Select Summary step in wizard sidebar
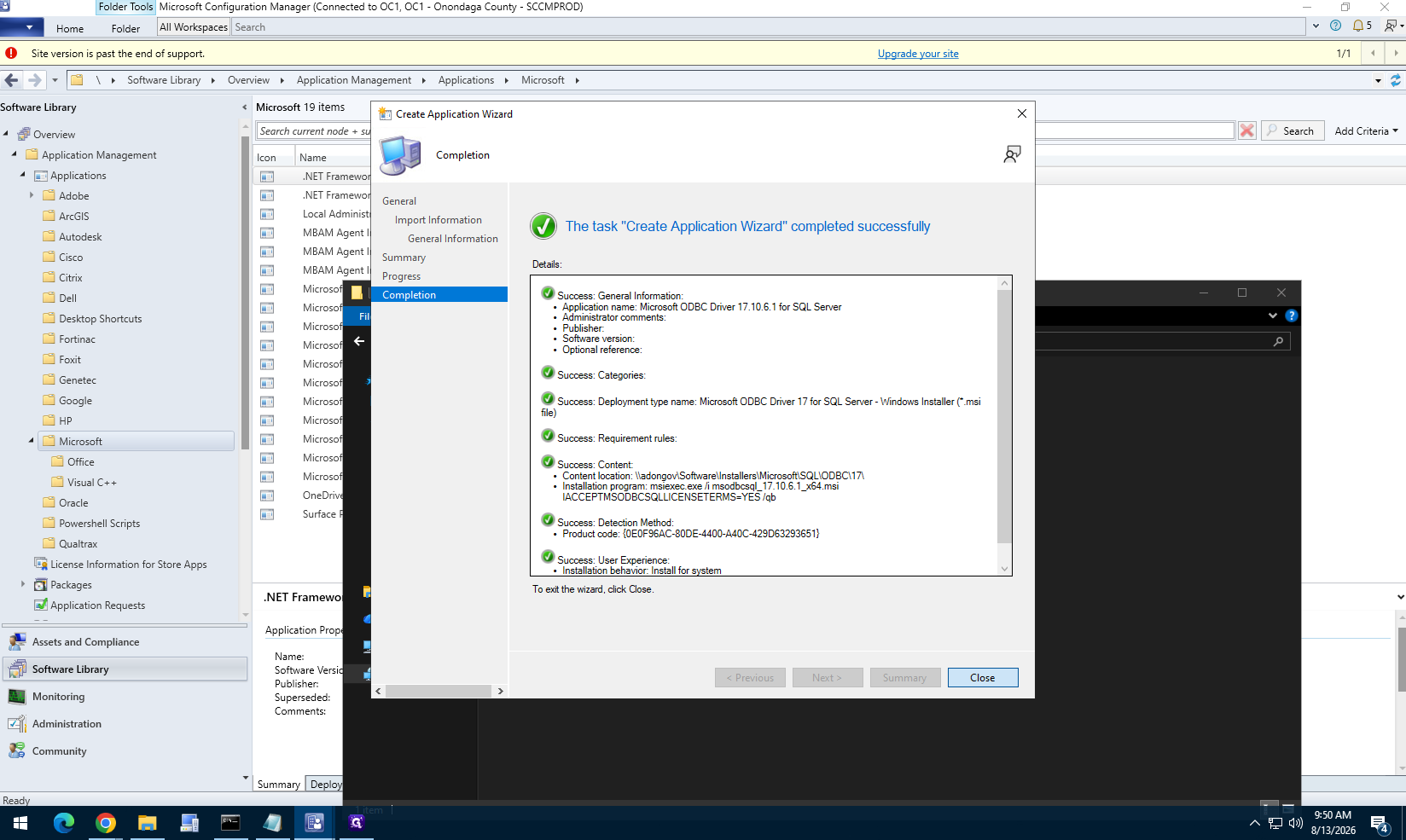 tap(404, 258)
